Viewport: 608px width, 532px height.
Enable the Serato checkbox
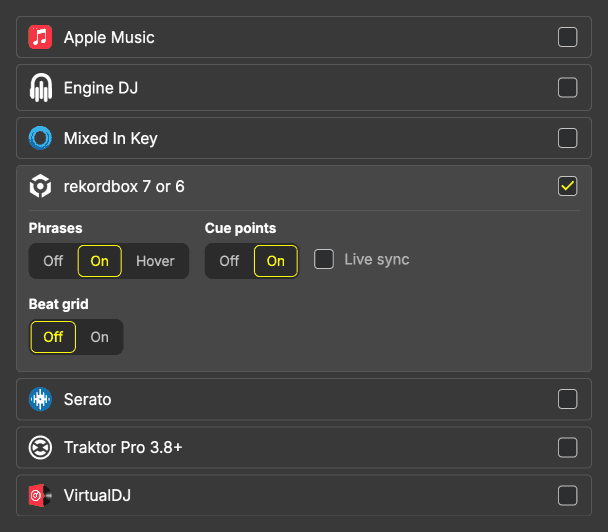[567, 399]
